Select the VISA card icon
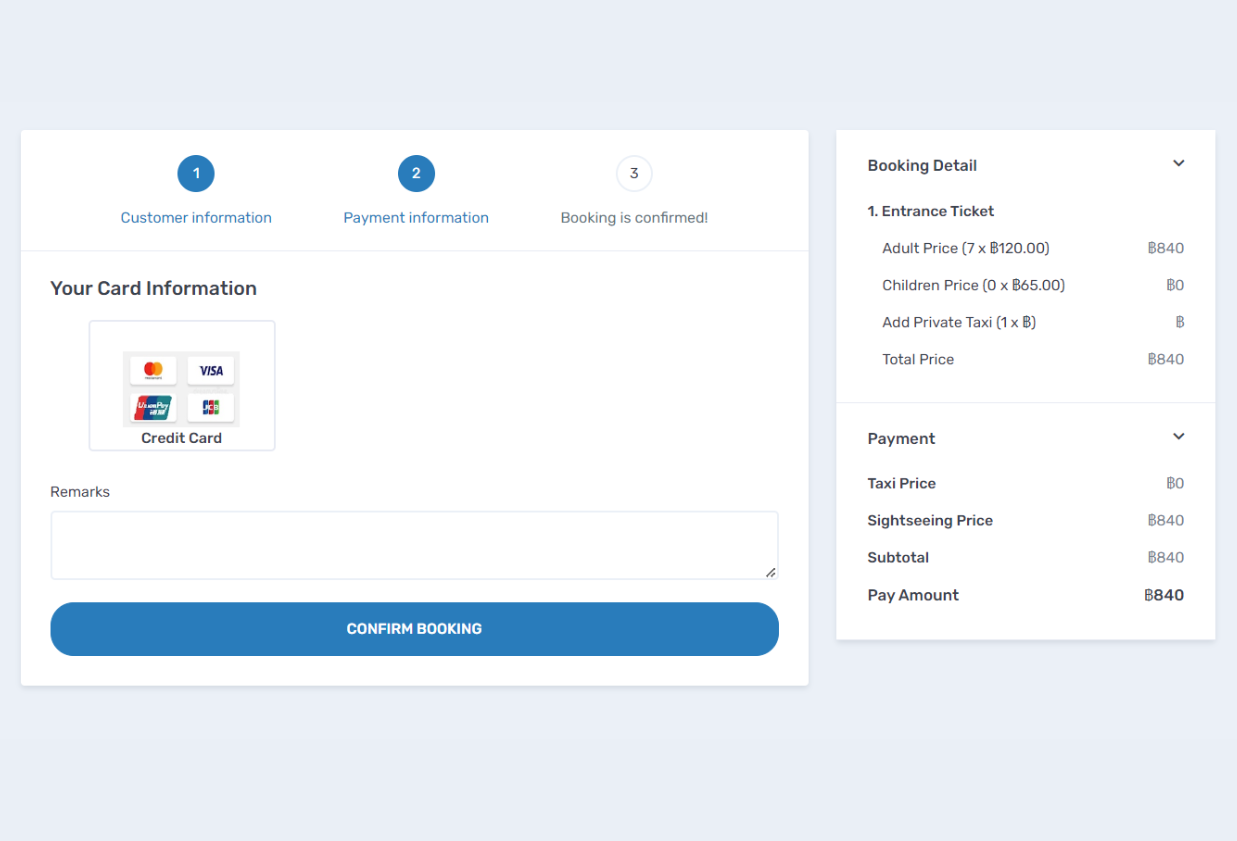This screenshot has width=1237, height=841. click(211, 370)
